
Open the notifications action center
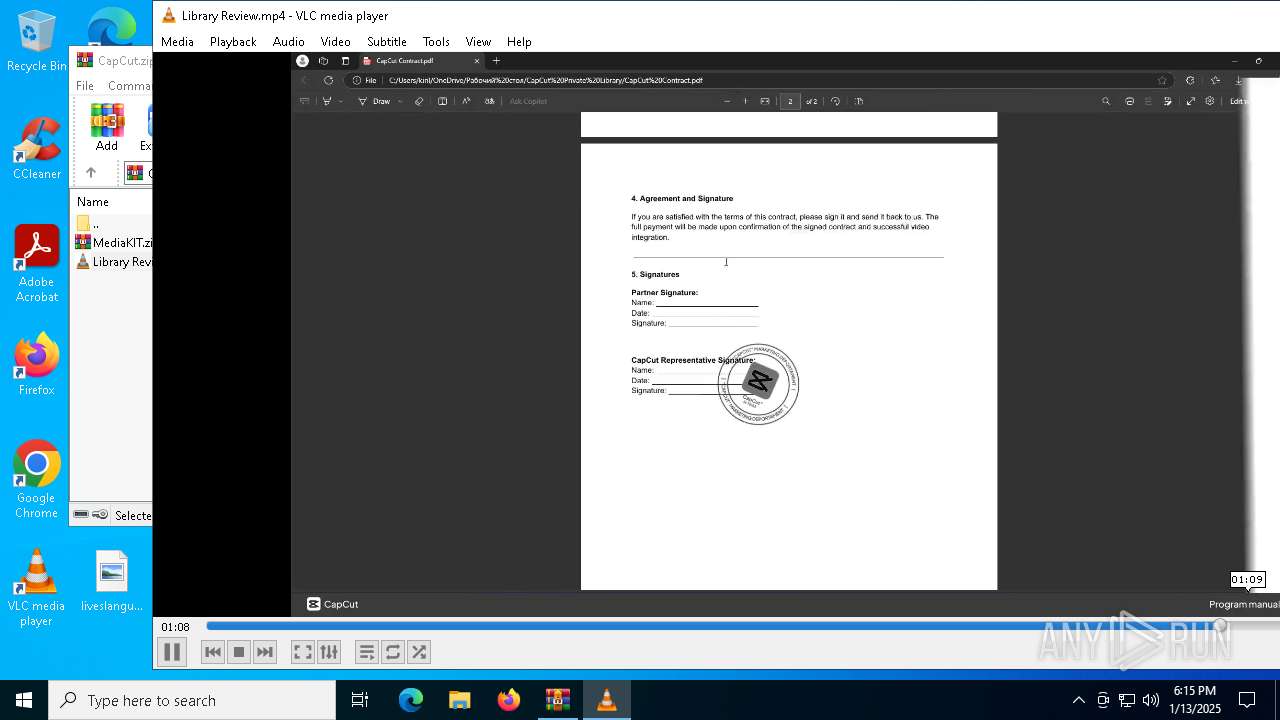(x=1247, y=700)
